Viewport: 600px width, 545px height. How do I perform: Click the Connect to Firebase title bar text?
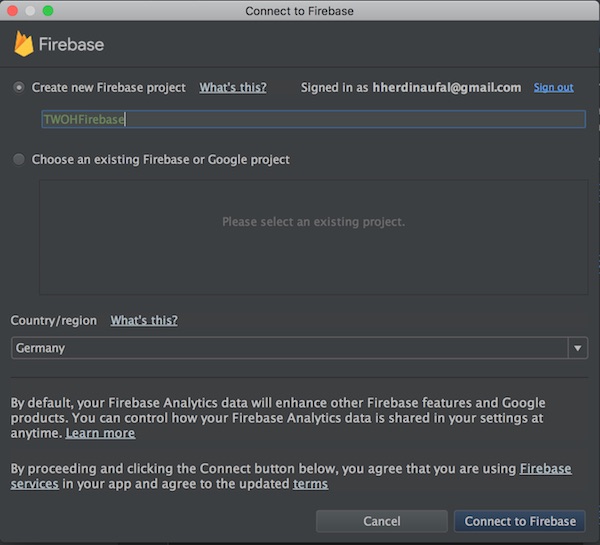299,11
